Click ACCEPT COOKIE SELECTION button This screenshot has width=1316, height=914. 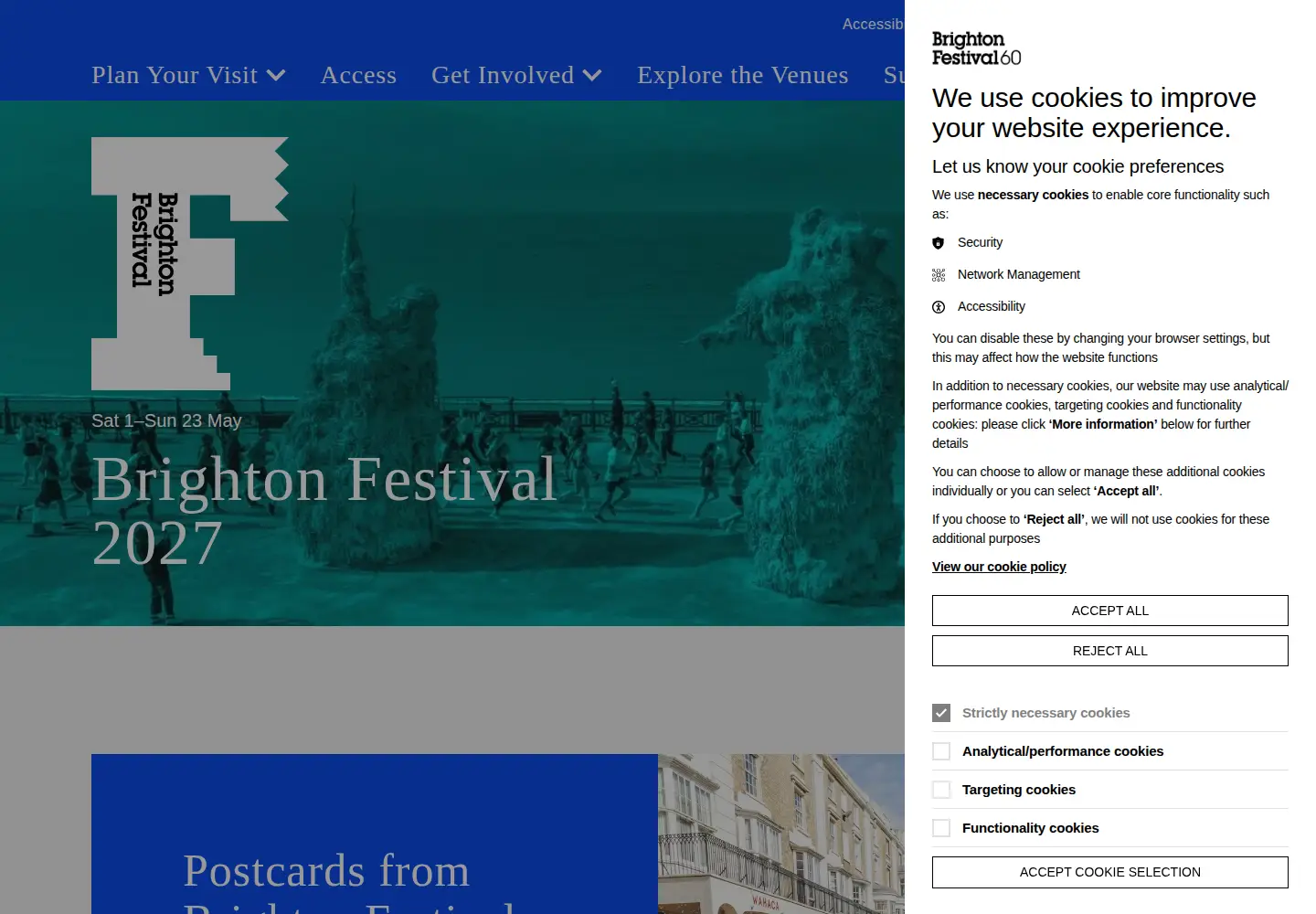(1110, 872)
